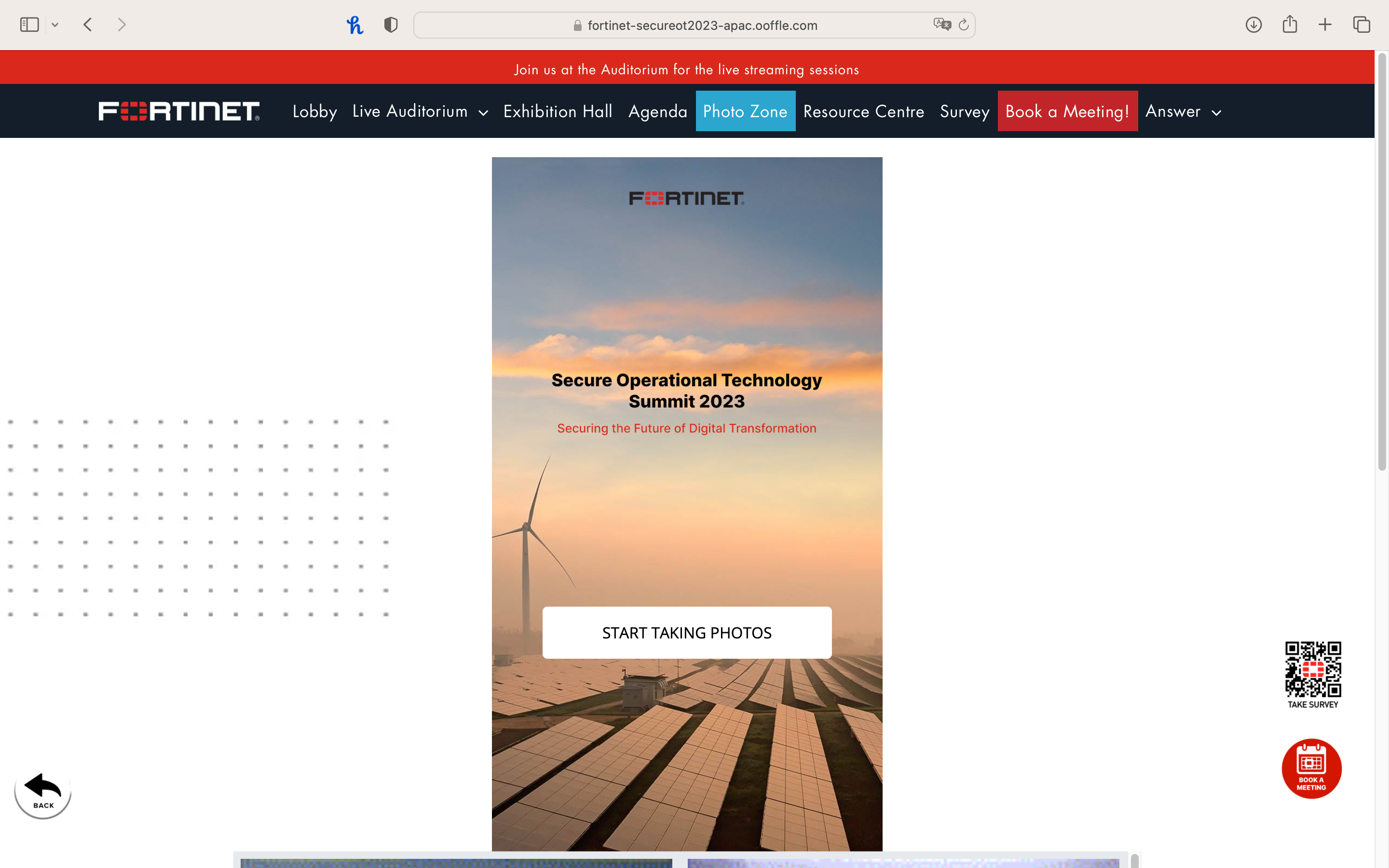
Task: Open a new tab
Action: [x=1325, y=25]
